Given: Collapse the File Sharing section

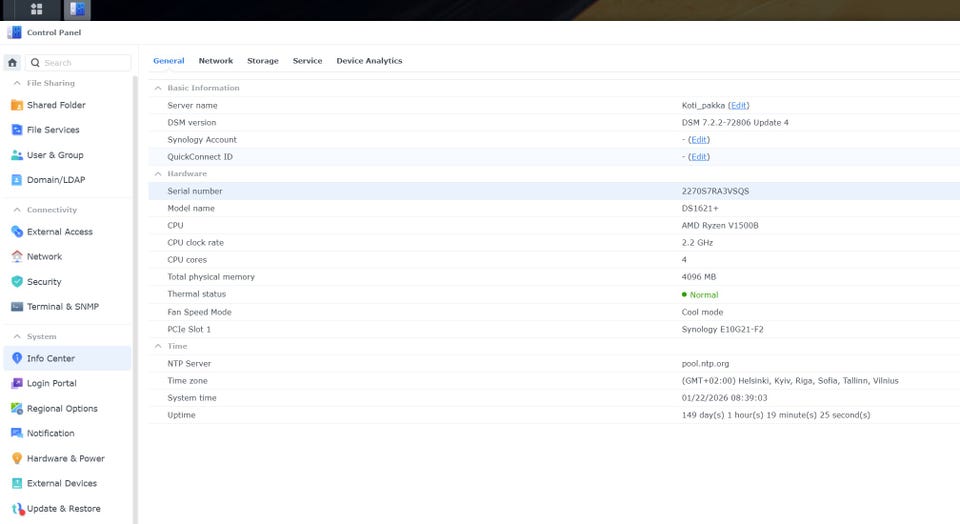Looking at the screenshot, I should 17,83.
